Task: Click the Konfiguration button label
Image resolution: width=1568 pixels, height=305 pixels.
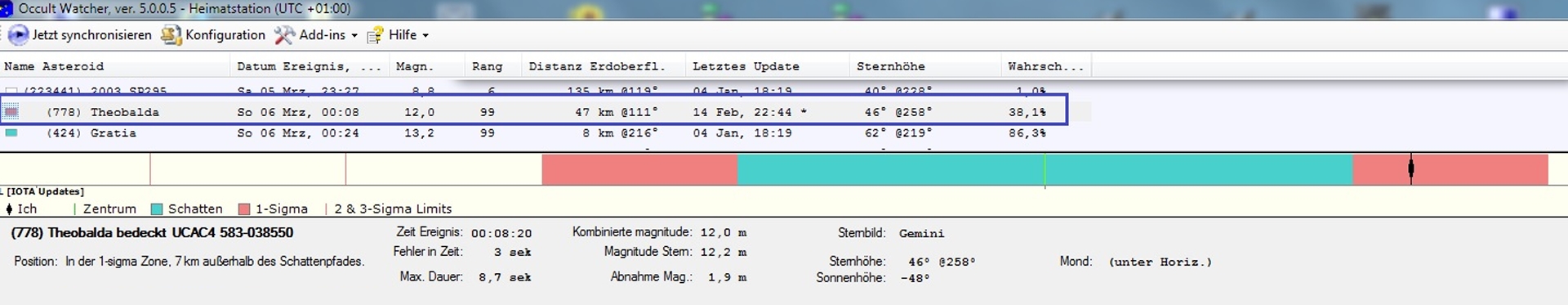Action: pos(225,35)
